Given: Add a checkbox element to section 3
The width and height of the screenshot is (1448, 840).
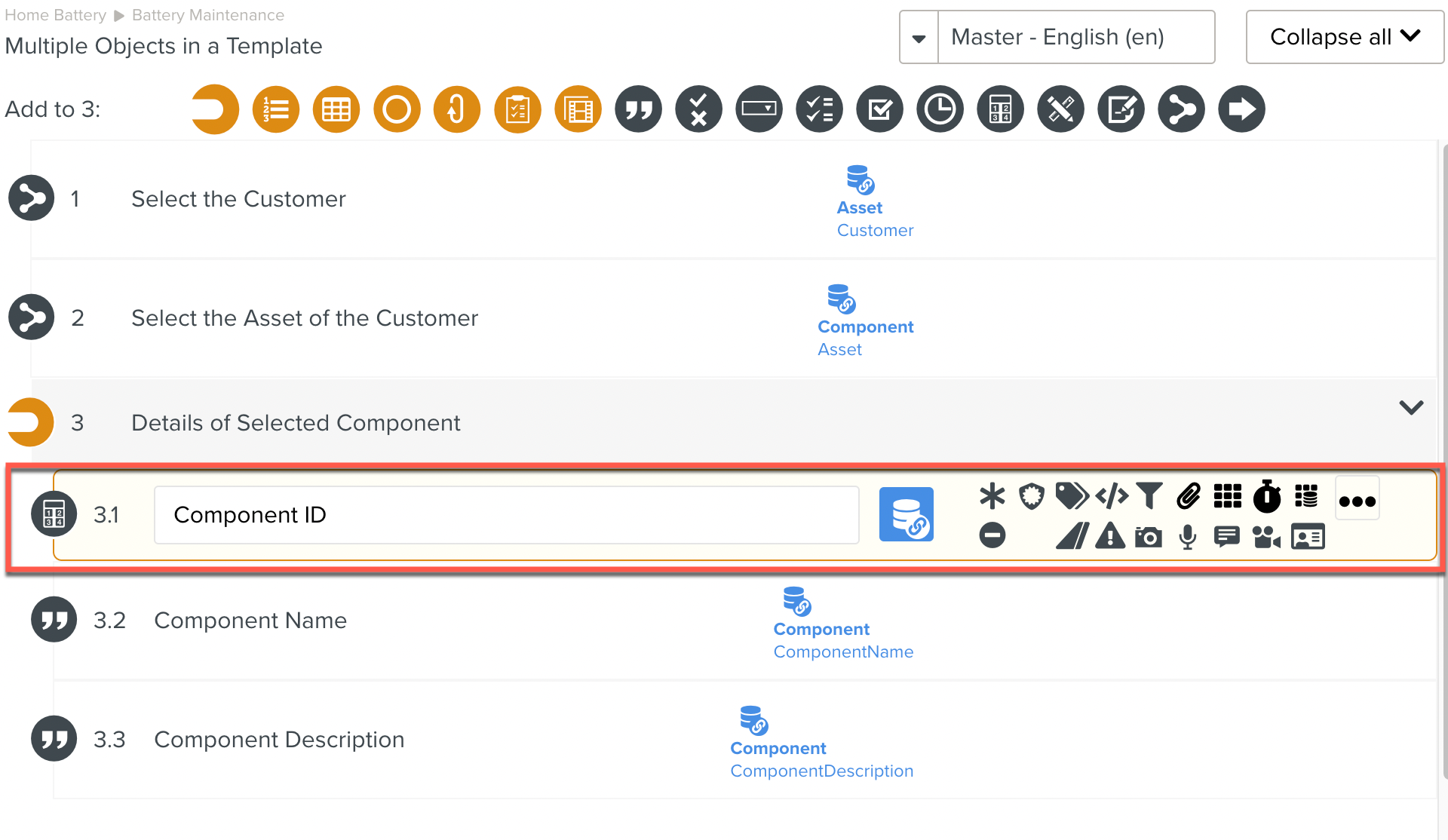Looking at the screenshot, I should pyautogui.click(x=879, y=109).
